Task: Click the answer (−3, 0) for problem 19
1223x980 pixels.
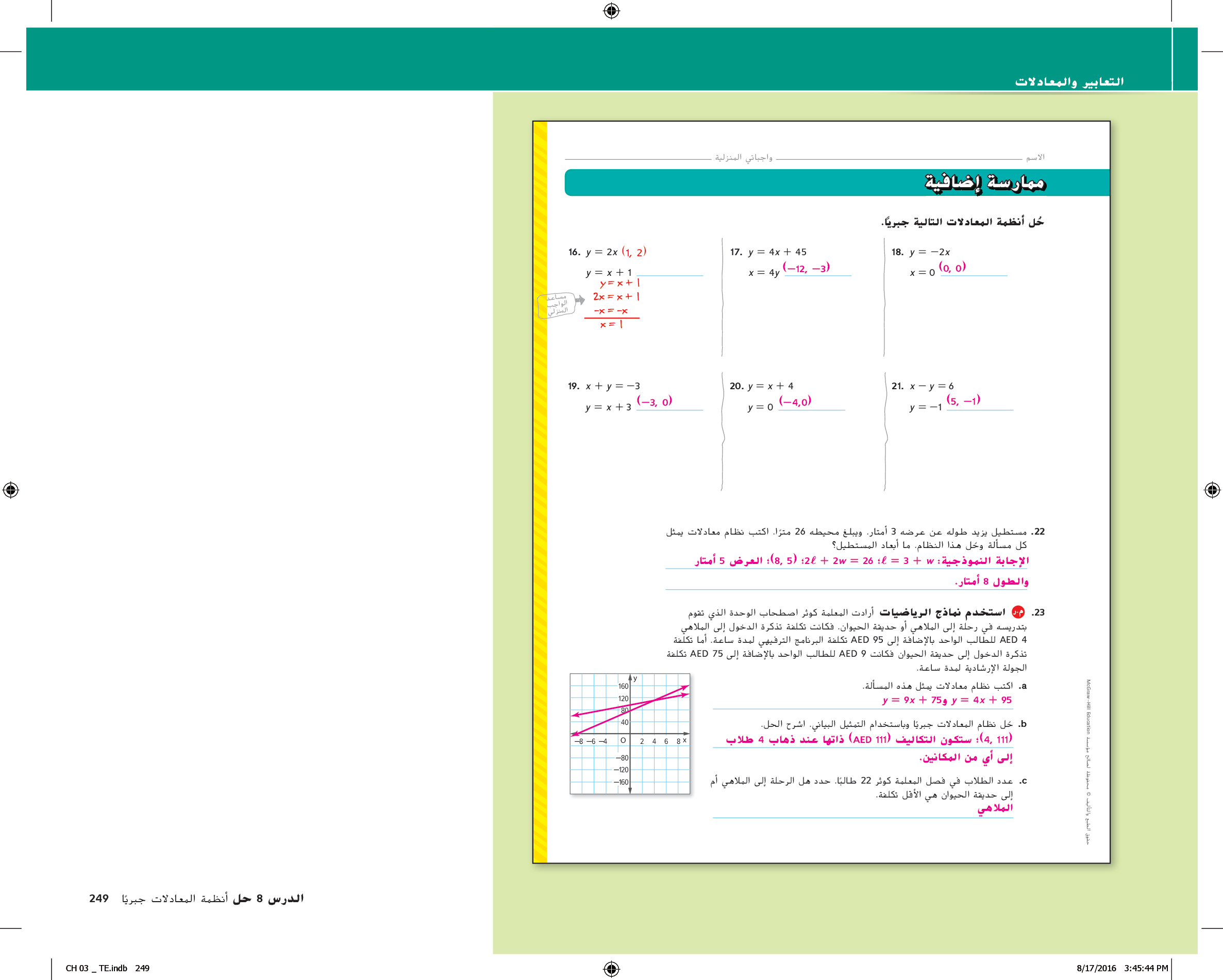Action: 654,401
